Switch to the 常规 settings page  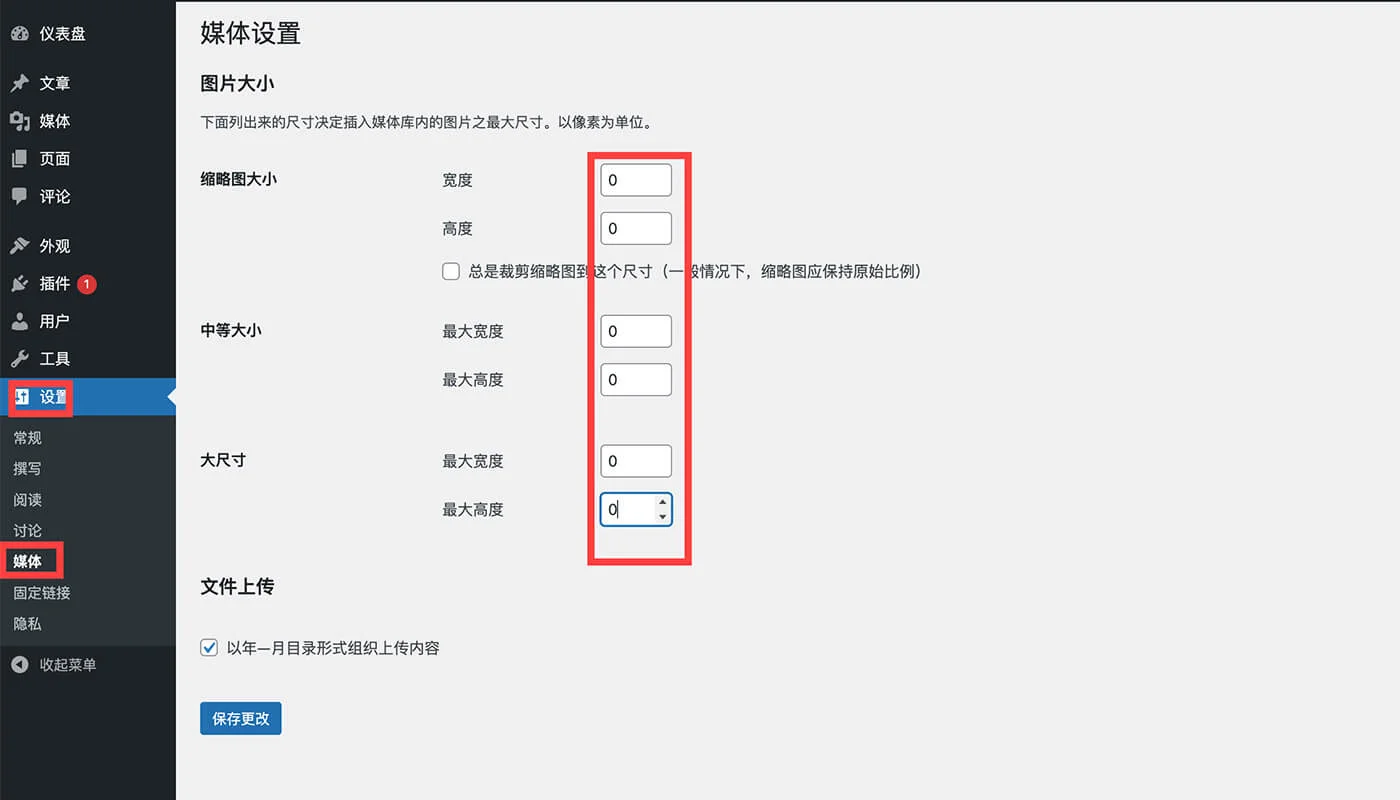pos(28,437)
